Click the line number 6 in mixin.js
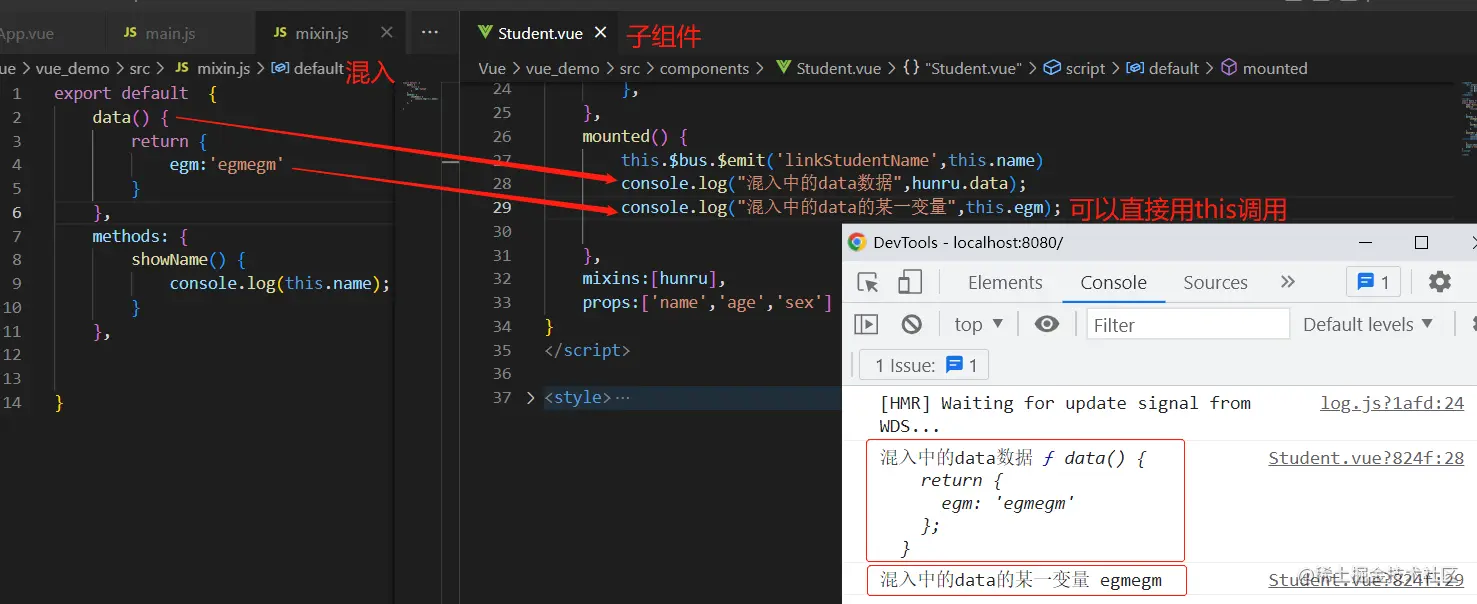1477x604 pixels. pyautogui.click(x=17, y=212)
